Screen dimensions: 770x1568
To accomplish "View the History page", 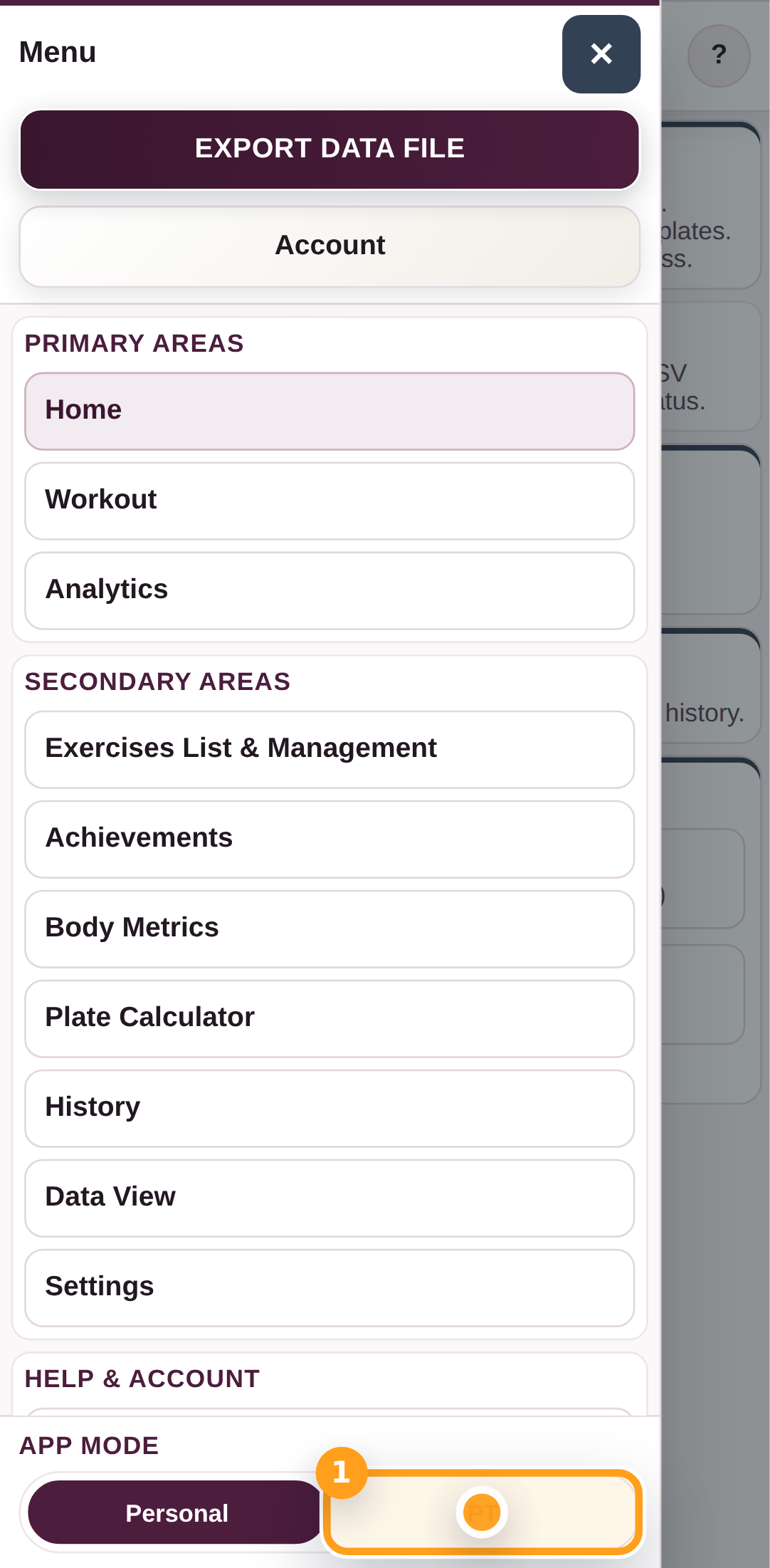I will (x=329, y=1108).
